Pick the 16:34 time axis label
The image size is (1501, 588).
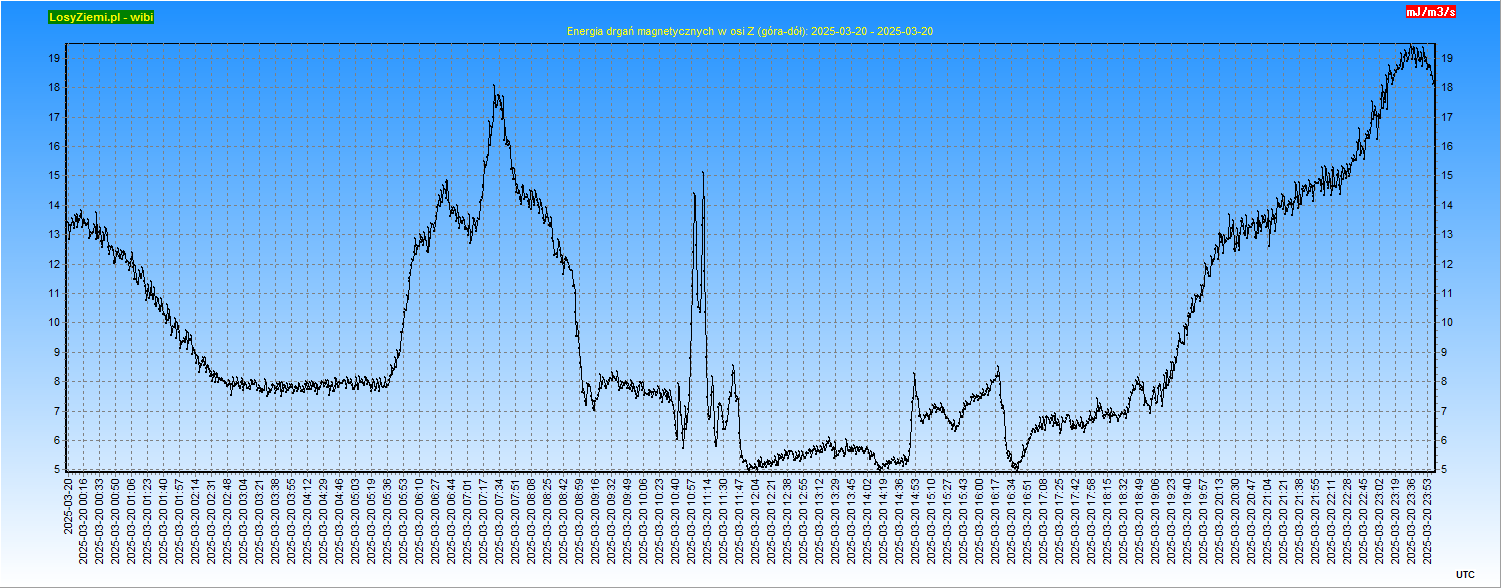coord(1011,520)
